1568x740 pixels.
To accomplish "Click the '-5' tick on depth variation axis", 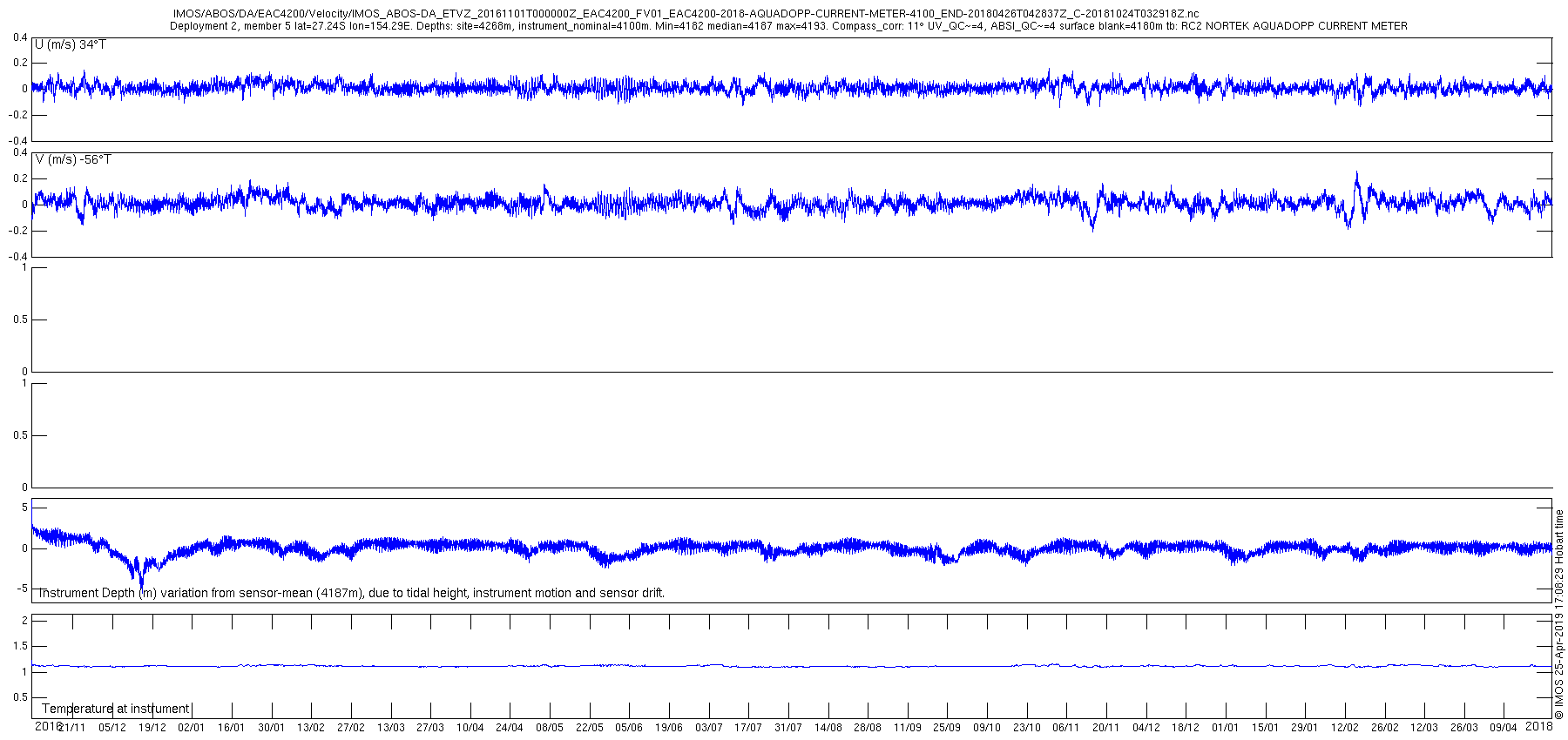I will 24,589.
